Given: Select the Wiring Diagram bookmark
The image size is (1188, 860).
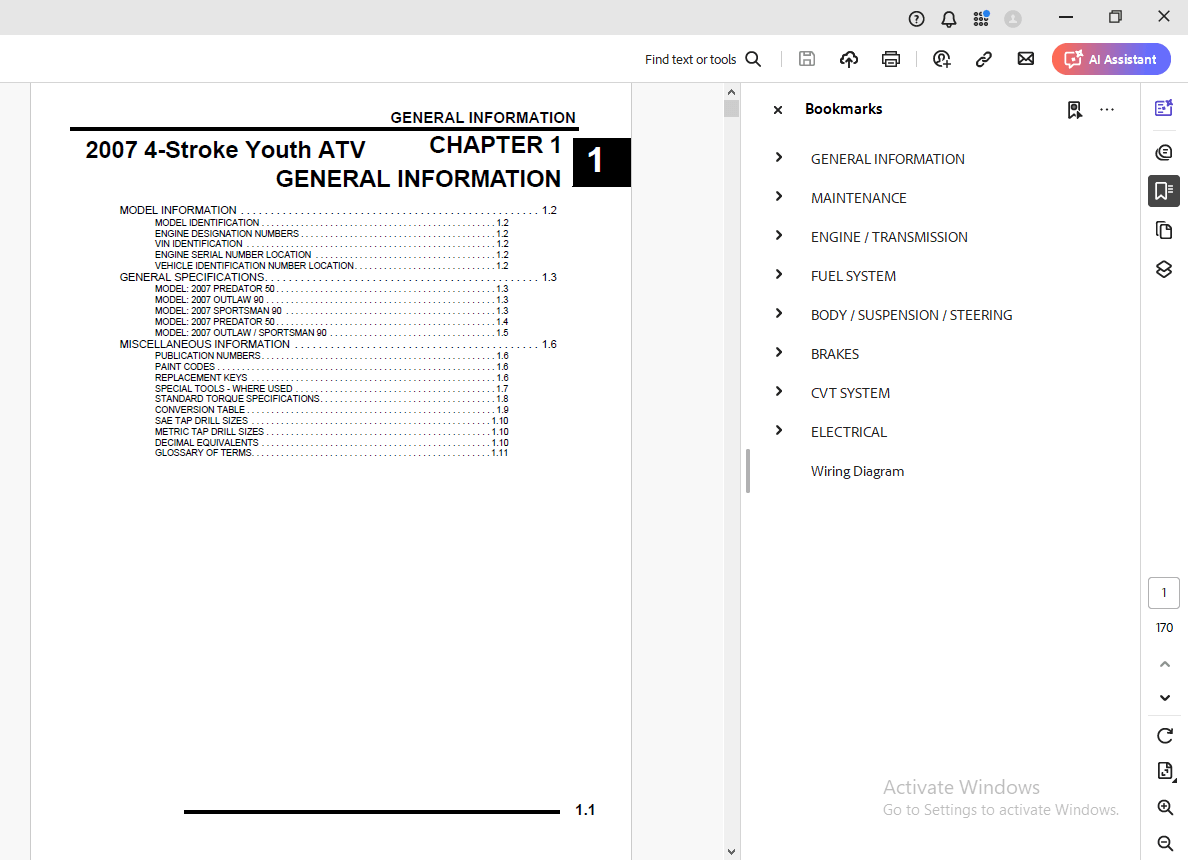Looking at the screenshot, I should (857, 471).
